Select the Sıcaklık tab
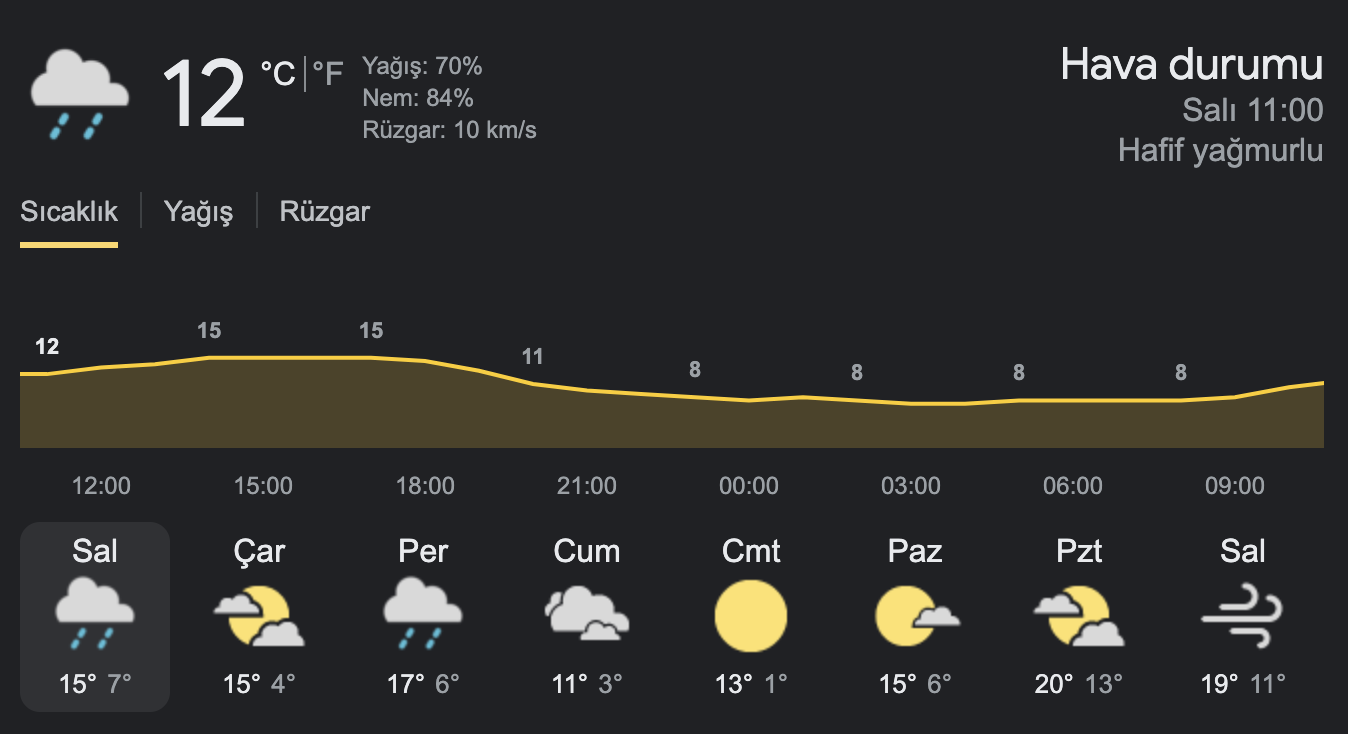The height and width of the screenshot is (734, 1348). pos(69,212)
